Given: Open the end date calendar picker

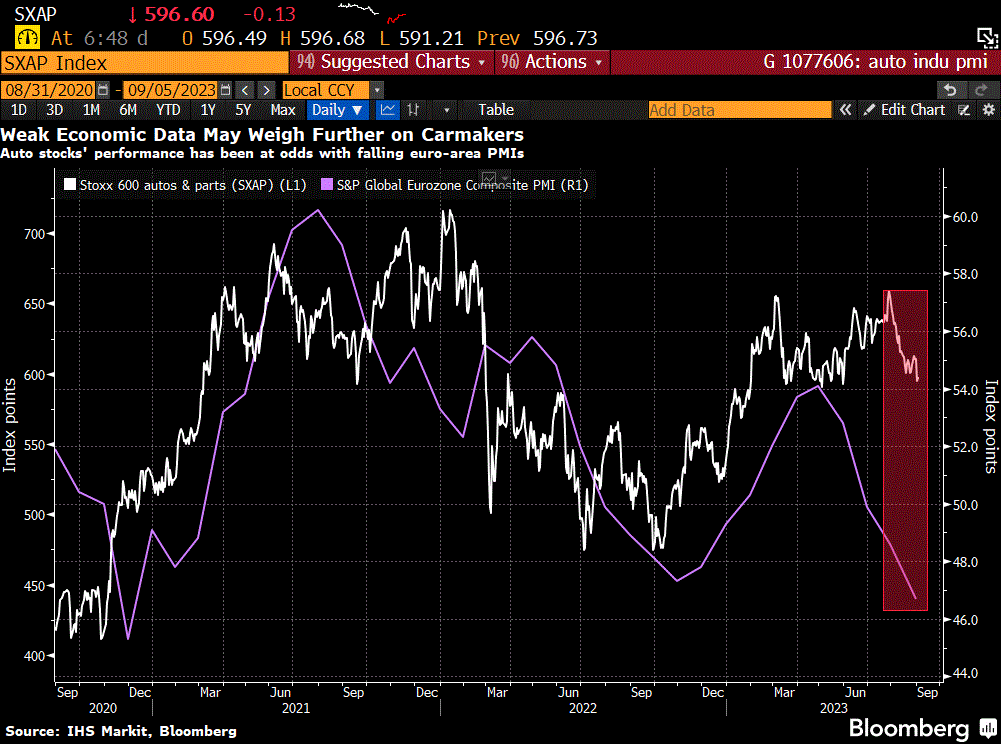Looking at the screenshot, I should pos(225,90).
